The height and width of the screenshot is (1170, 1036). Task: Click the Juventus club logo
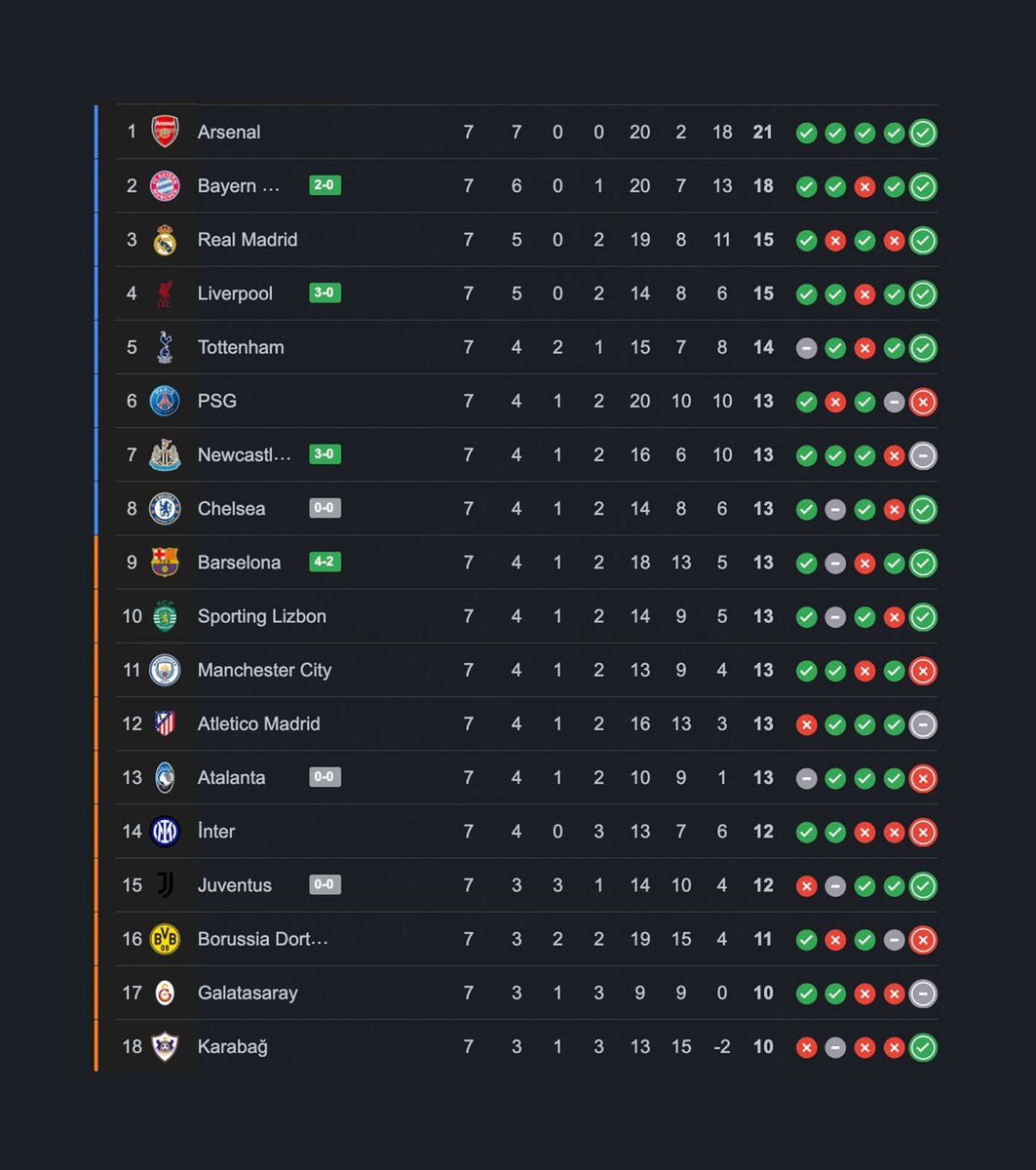[x=165, y=885]
